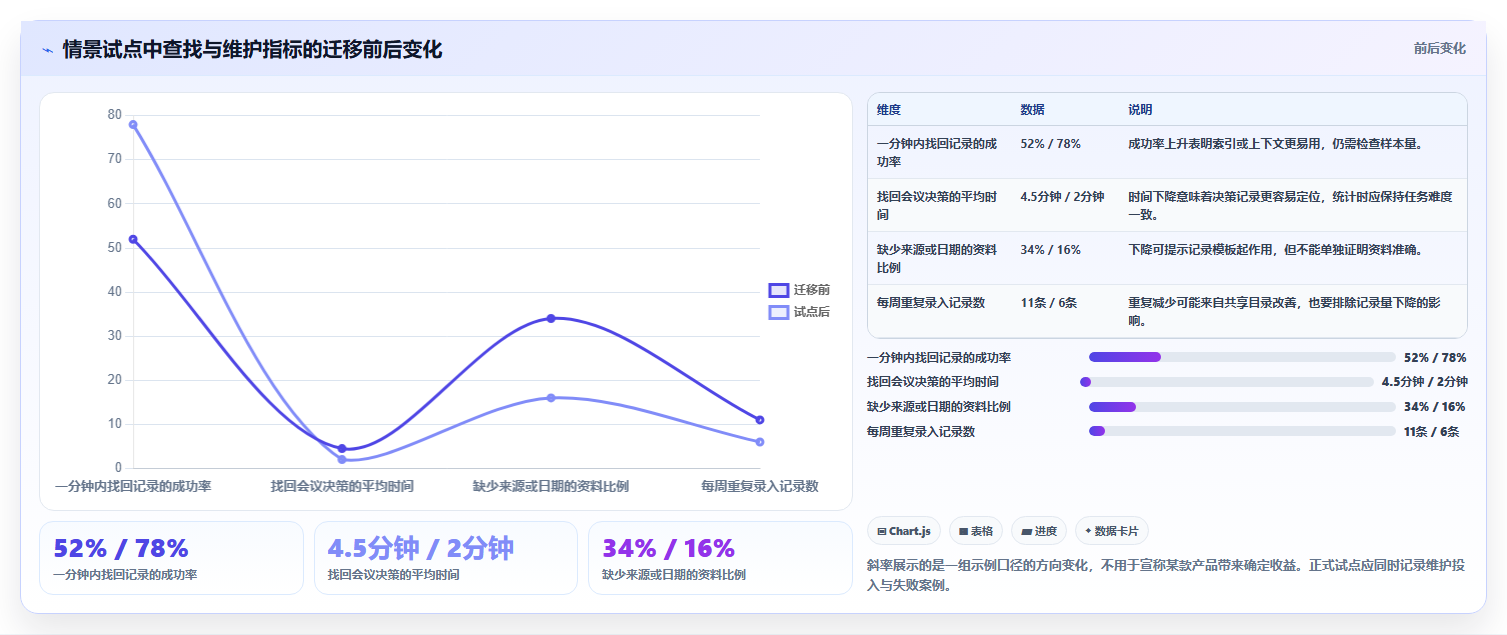Click x-axis label 一分钟内找回记录的成功率

click(x=133, y=486)
